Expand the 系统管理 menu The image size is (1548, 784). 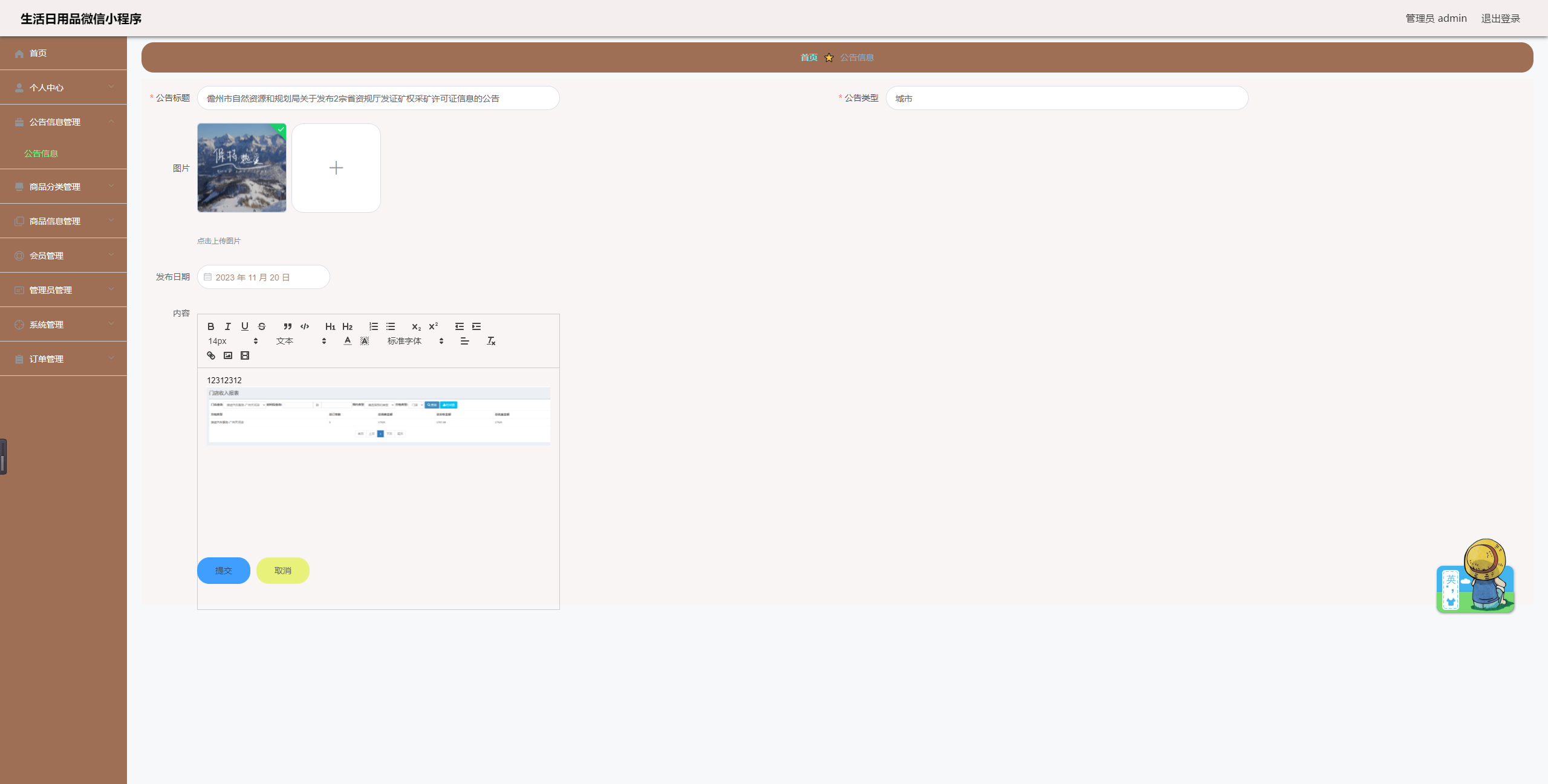coord(63,325)
